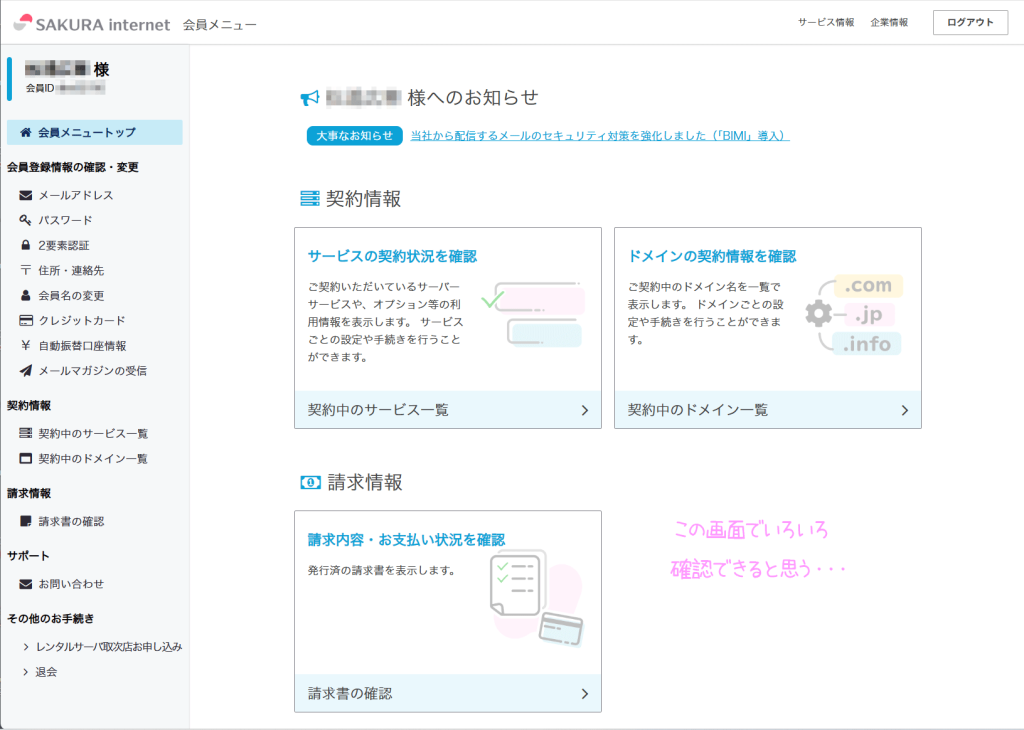
Task: Open 請求書の確認 card footer
Action: [447, 693]
